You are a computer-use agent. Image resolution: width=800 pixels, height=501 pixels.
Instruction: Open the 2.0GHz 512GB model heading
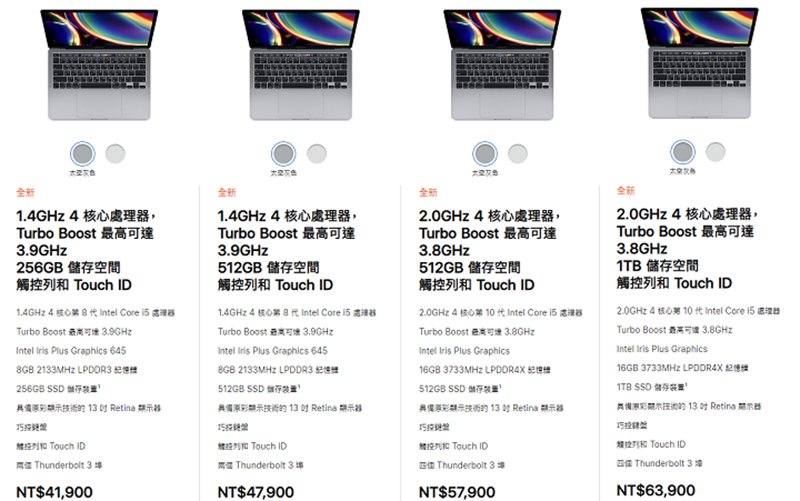pos(489,250)
